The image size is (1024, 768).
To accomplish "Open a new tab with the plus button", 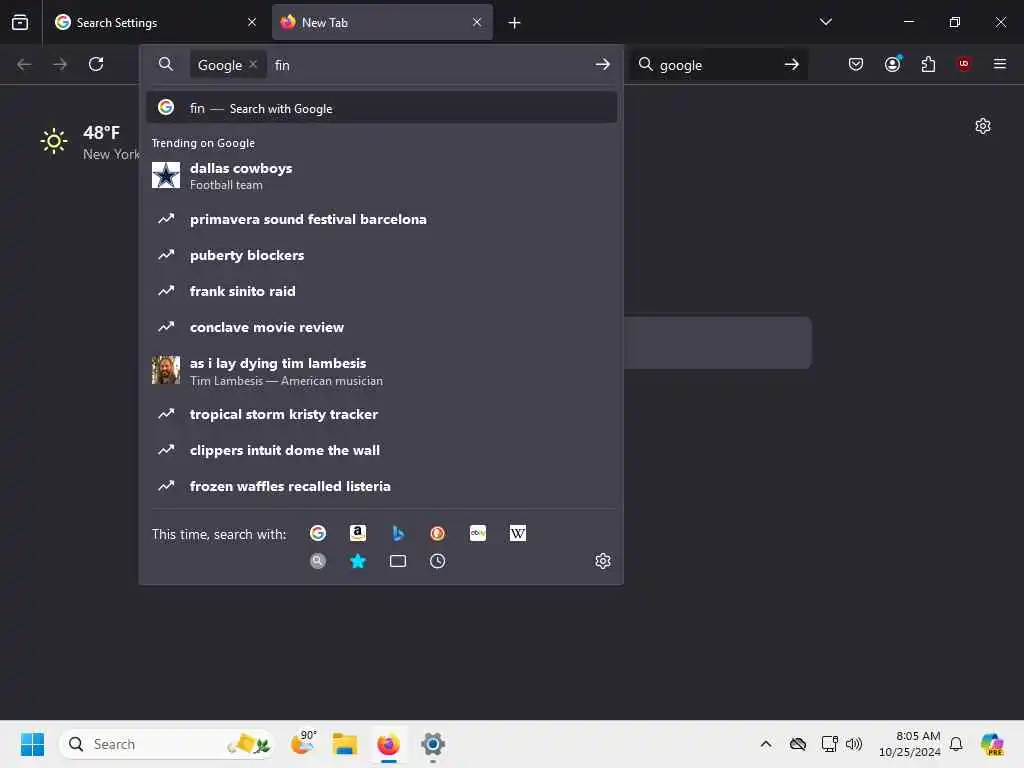I will point(514,23).
